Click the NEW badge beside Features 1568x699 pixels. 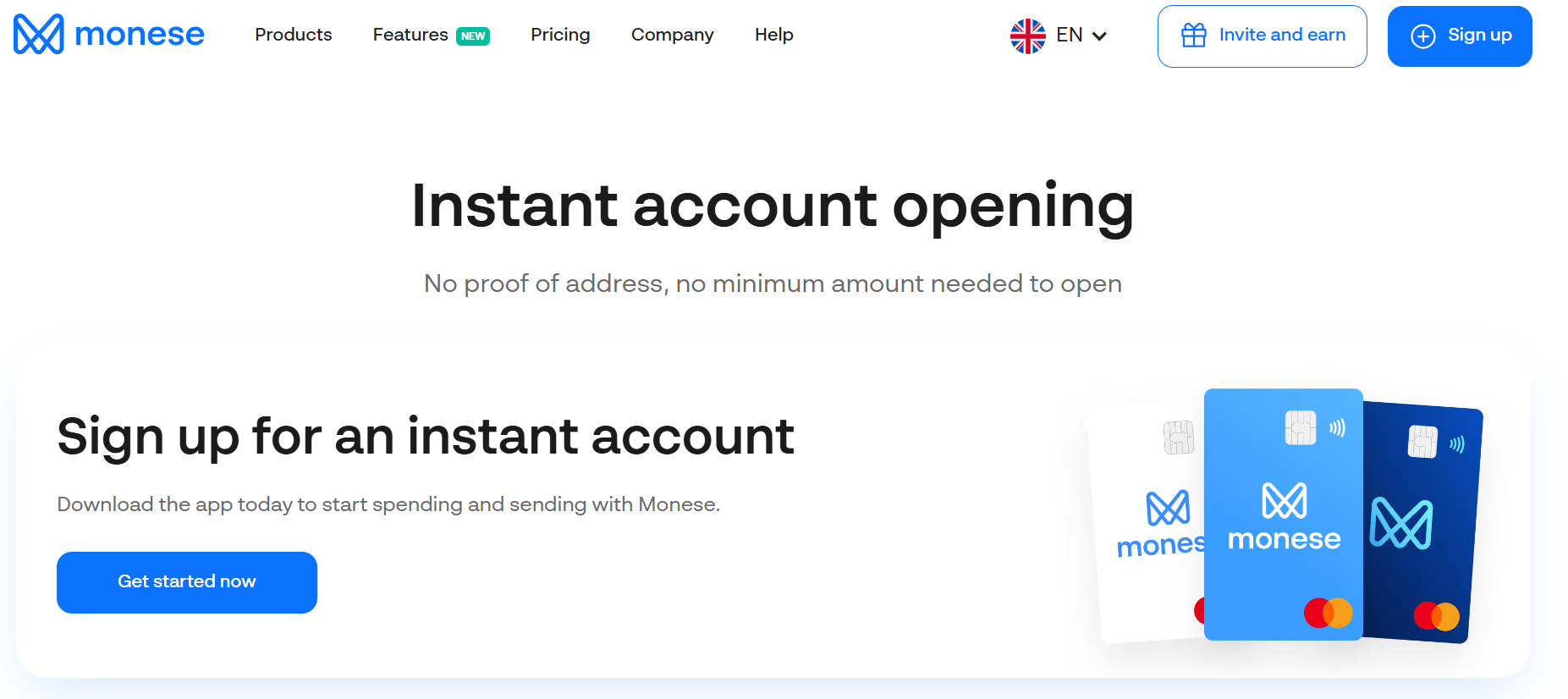tap(473, 36)
